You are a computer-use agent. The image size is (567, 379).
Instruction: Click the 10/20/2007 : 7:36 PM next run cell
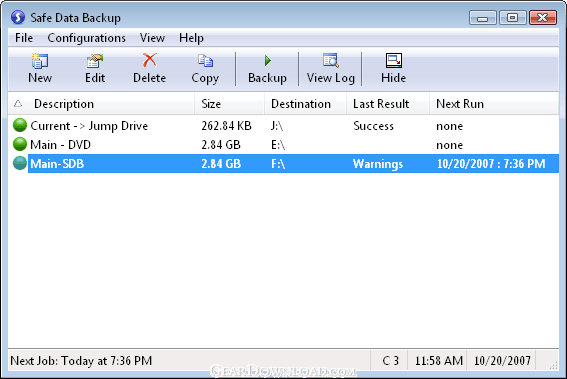[491, 164]
